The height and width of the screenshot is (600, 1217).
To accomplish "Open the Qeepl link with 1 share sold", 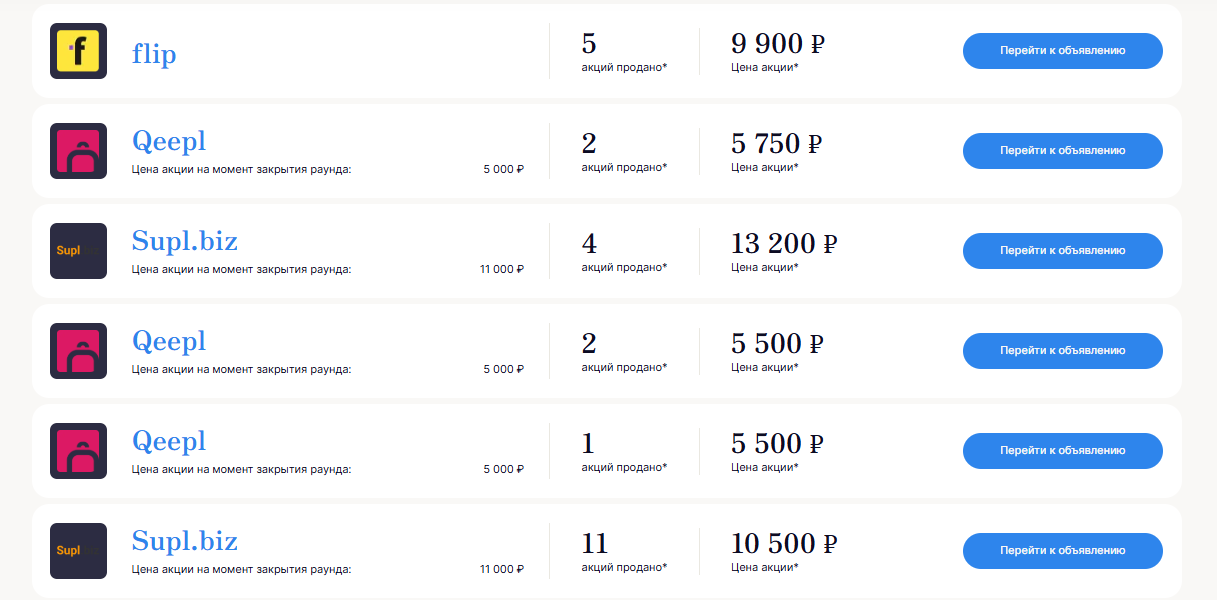I will [x=169, y=442].
